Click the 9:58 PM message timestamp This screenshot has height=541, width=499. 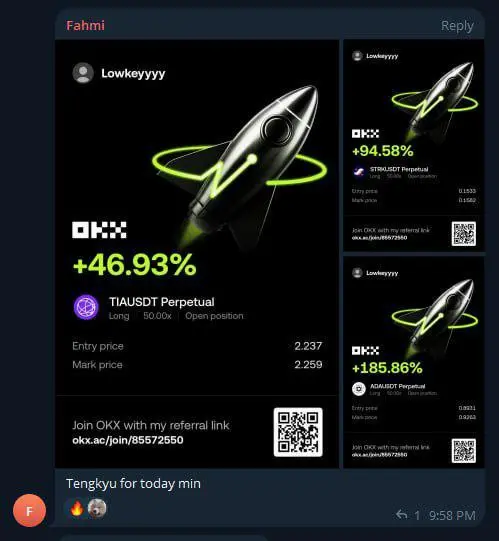coord(452,515)
